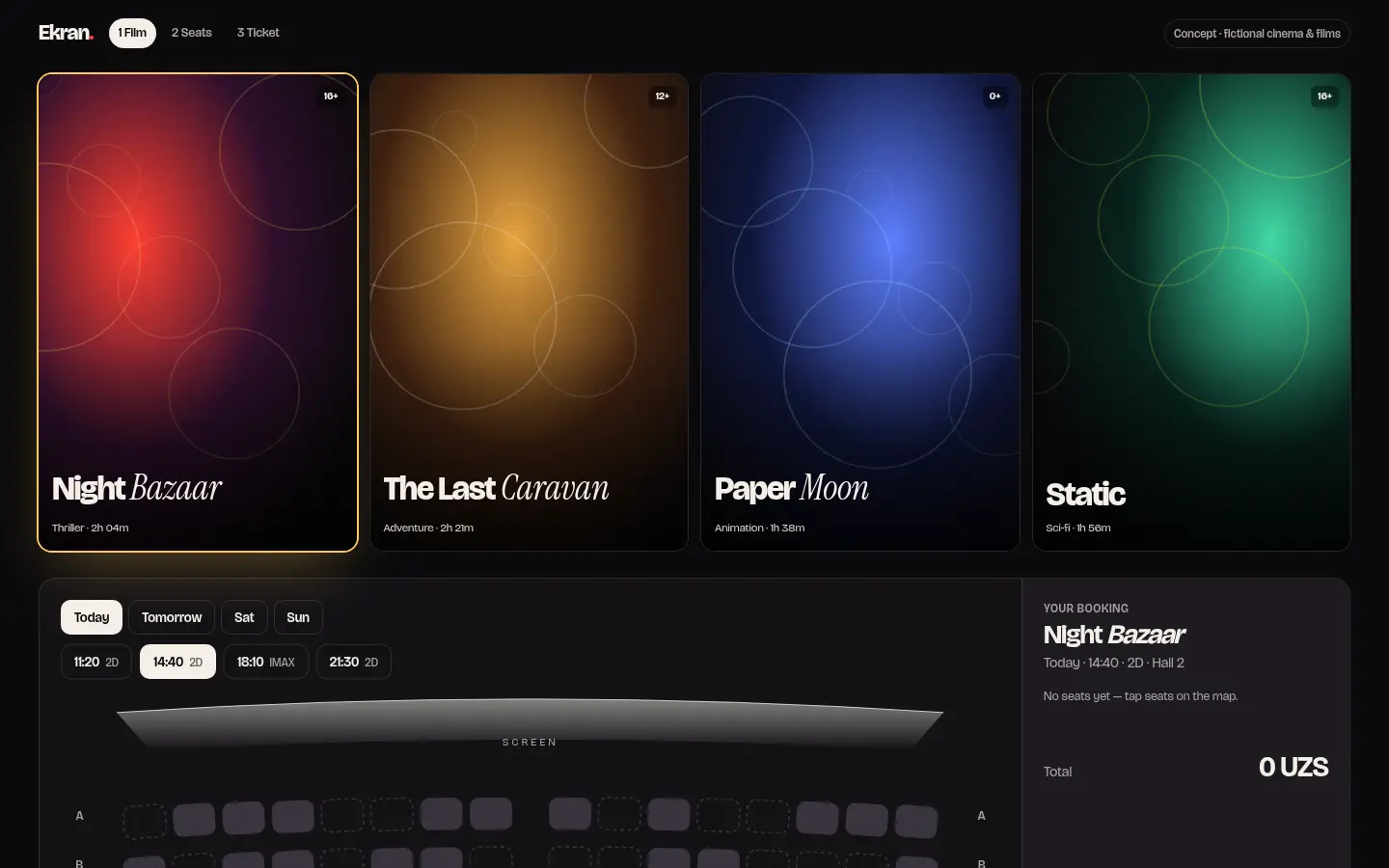This screenshot has height=868, width=1389.
Task: Choose Tomorrow for the showing date
Action: (172, 617)
